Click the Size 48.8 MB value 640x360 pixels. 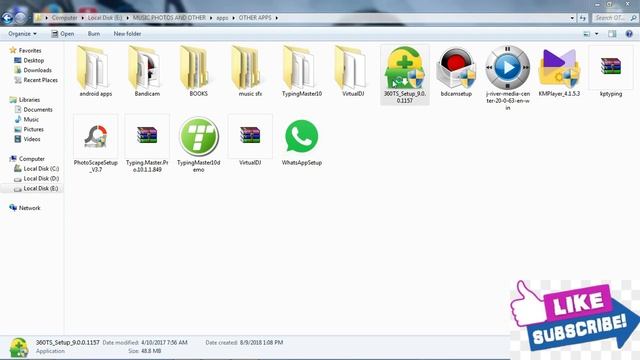point(151,351)
